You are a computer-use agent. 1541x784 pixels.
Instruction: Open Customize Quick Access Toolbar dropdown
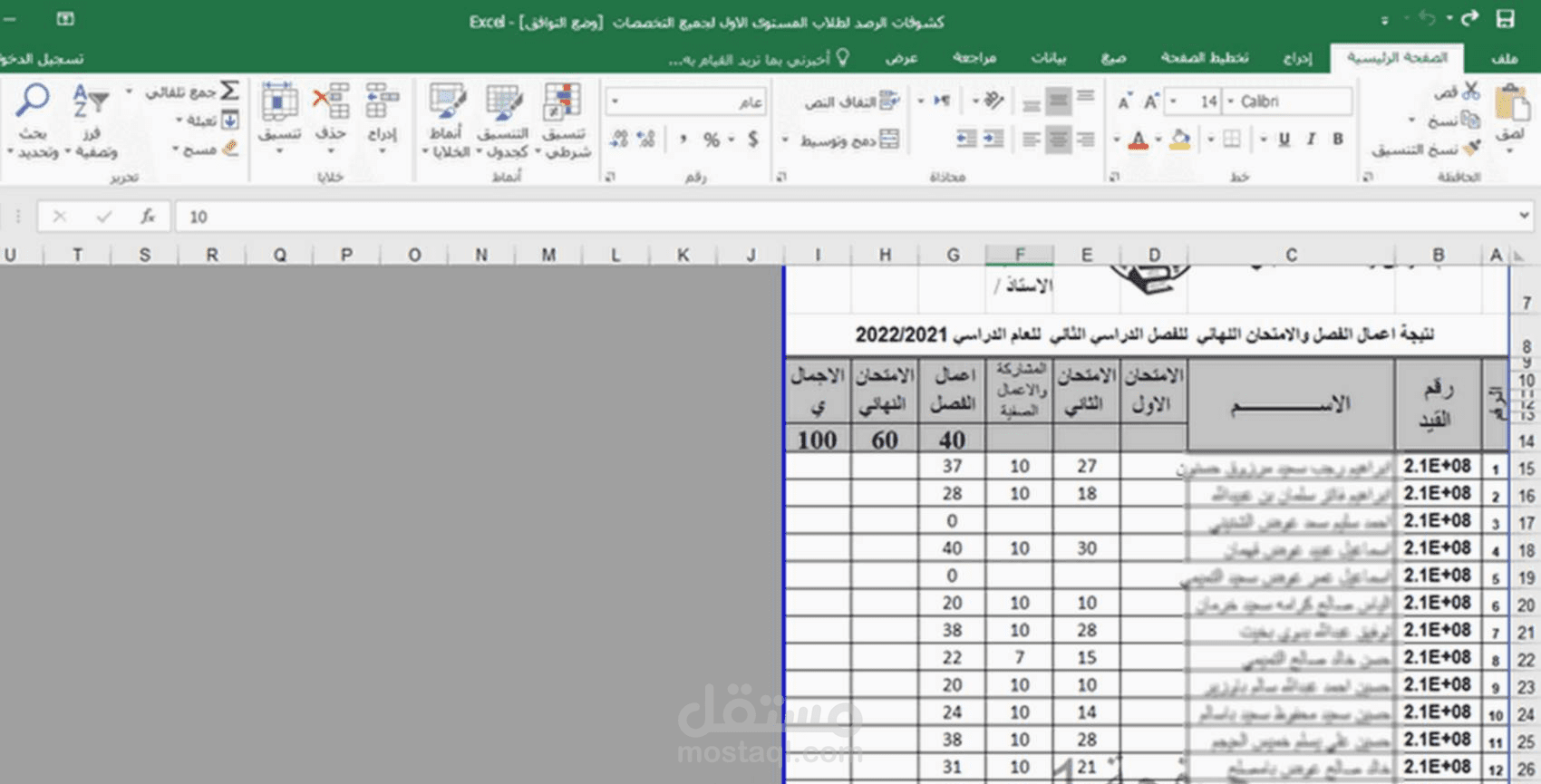(x=1384, y=20)
